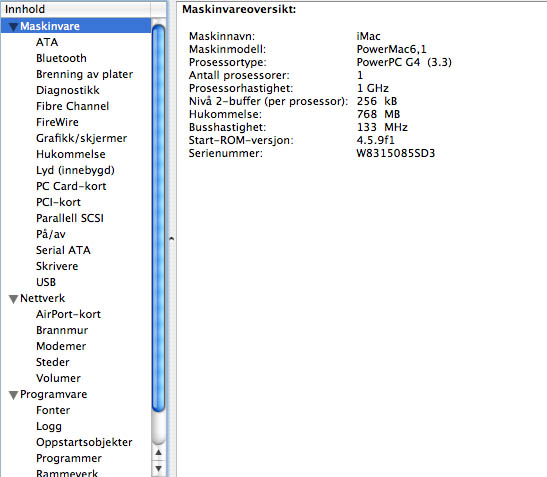The height and width of the screenshot is (477, 547).
Task: Collapse the Maskinvare disclosure triangle
Action: 13,27
